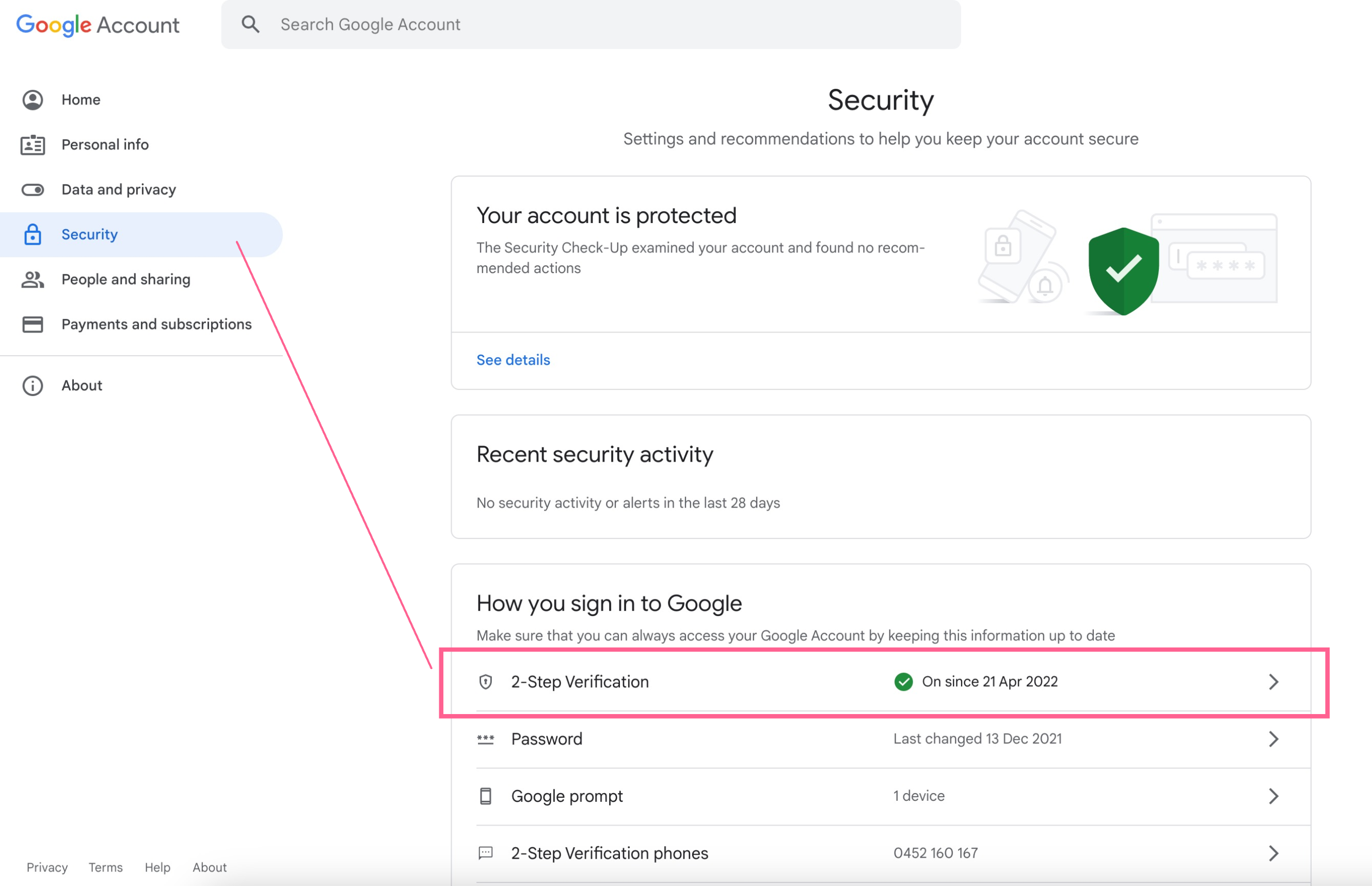Click 'Last changed 13 Dec 2021' text
The width and height of the screenshot is (1372, 886).
(x=978, y=739)
